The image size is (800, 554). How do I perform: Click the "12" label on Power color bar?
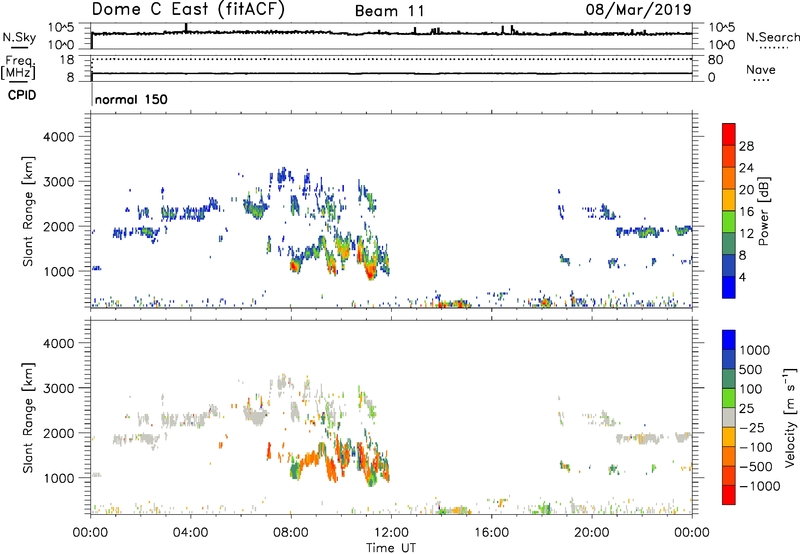[746, 234]
